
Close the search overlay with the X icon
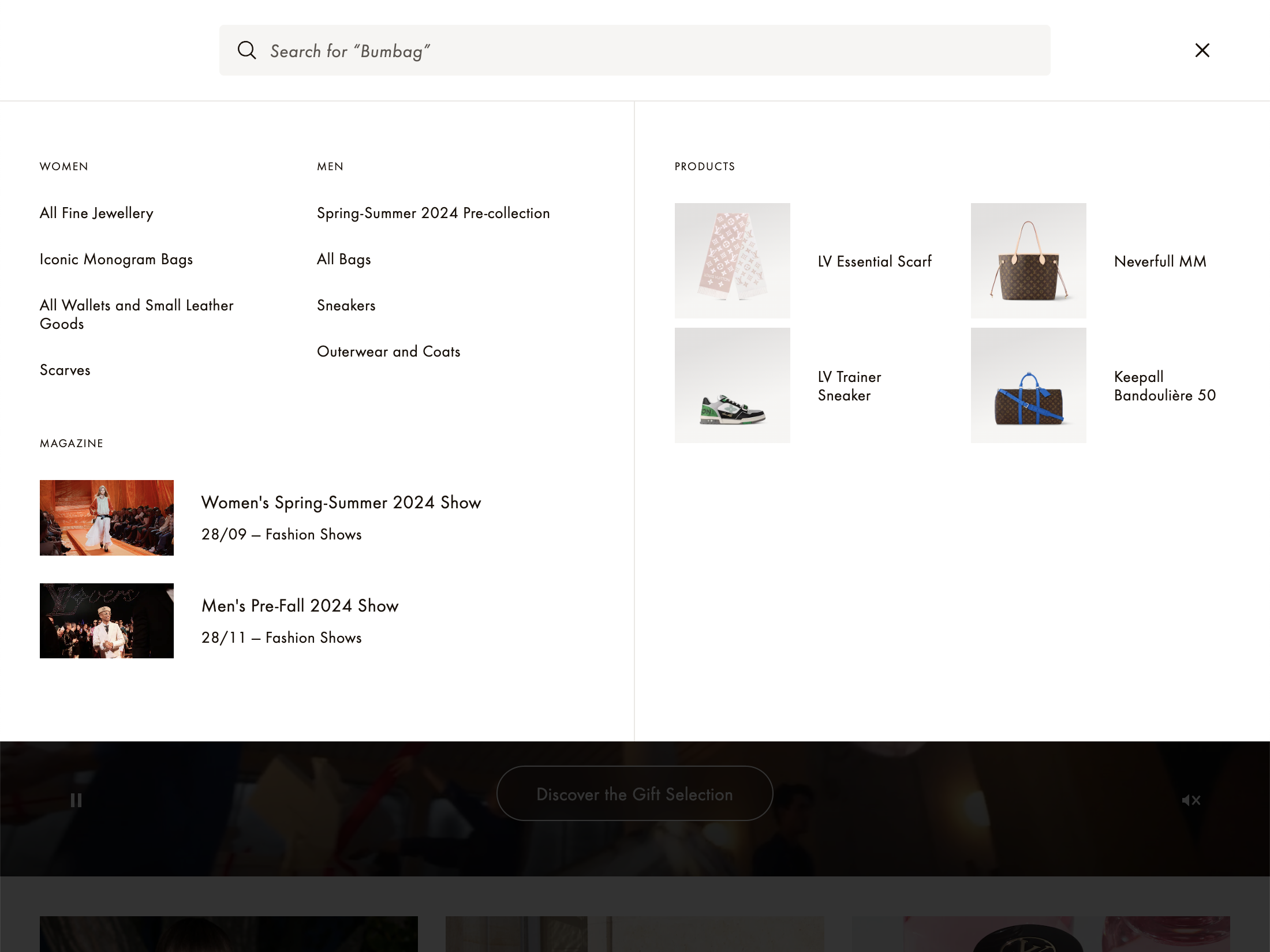1201,50
